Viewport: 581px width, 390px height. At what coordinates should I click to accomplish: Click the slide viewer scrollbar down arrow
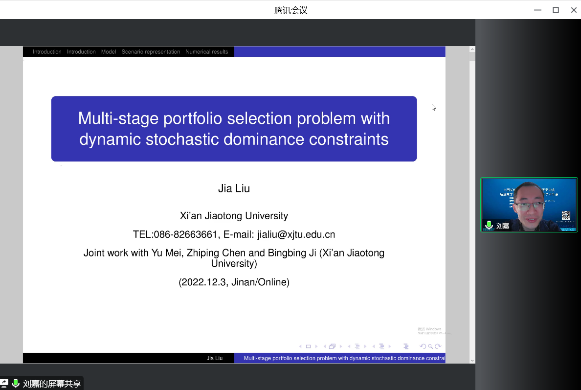tap(472, 360)
